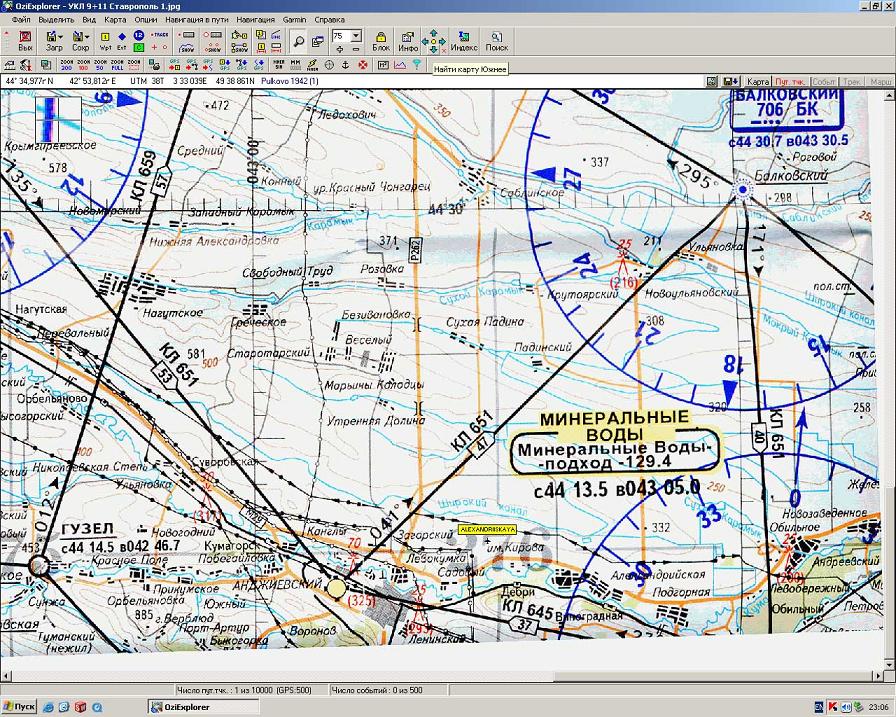
Task: Click the red lifebuoy icon
Action: 362,65
